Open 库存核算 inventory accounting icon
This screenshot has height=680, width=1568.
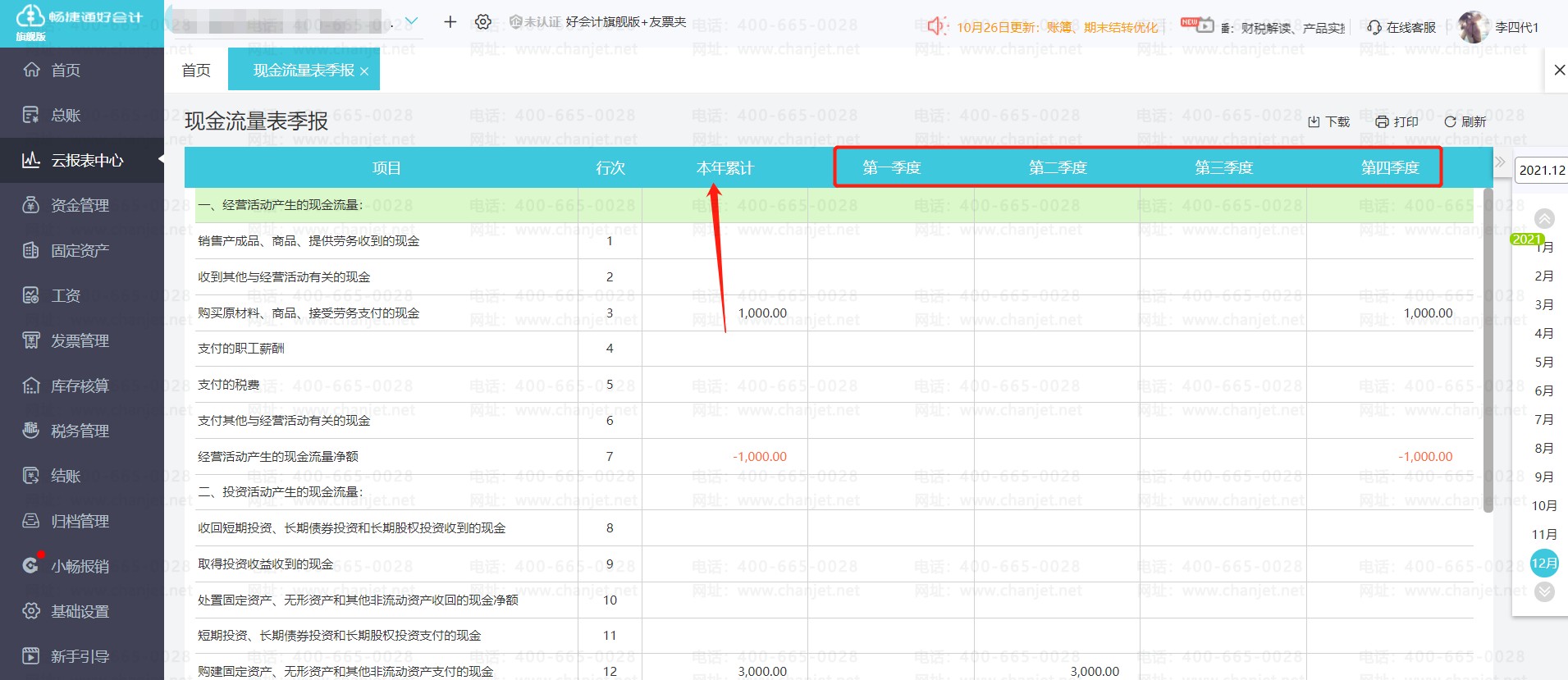[31, 386]
